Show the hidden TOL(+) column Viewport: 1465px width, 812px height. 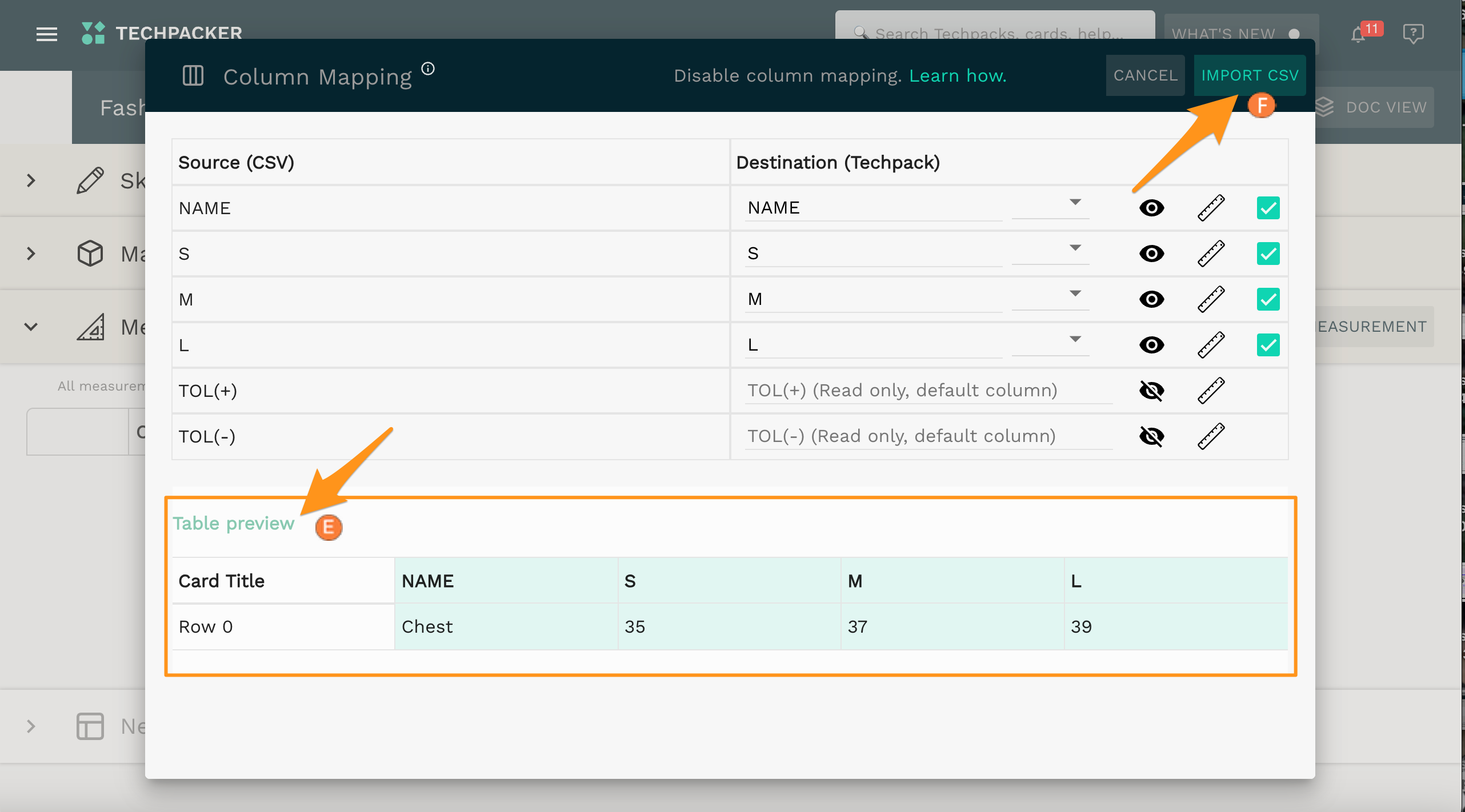[x=1151, y=391]
